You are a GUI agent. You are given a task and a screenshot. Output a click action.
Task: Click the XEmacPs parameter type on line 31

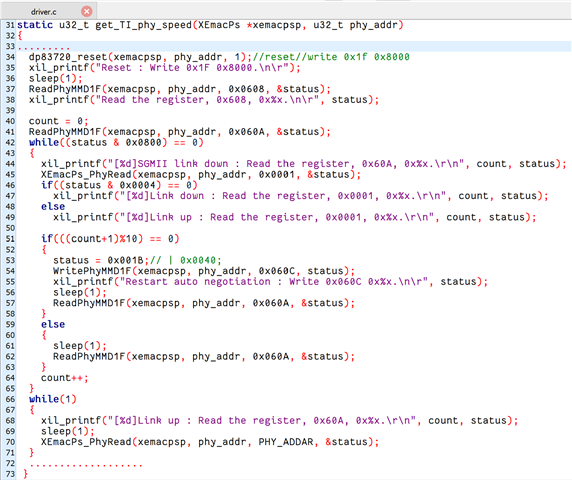coord(219,25)
